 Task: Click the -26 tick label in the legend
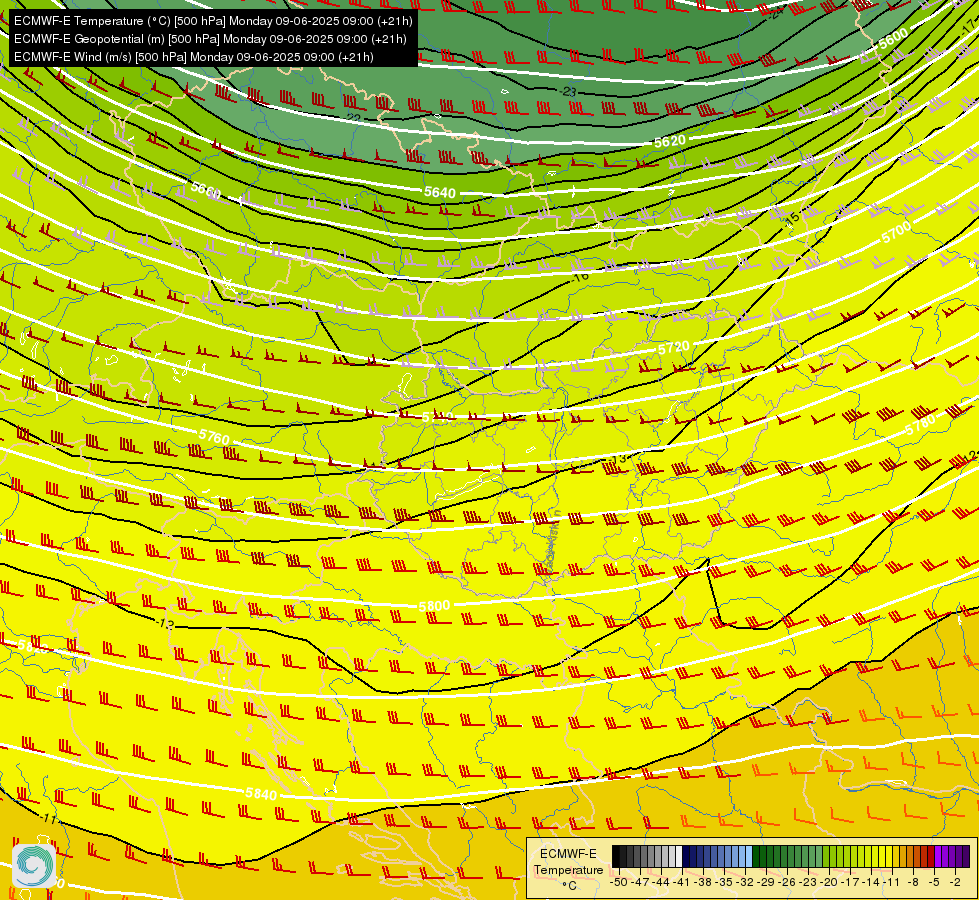pyautogui.click(x=787, y=882)
